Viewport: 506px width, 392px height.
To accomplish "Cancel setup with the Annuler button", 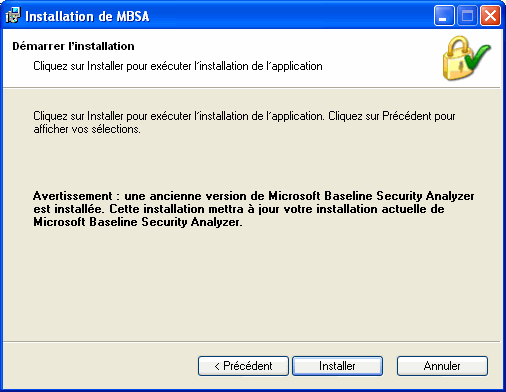I will pos(442,366).
